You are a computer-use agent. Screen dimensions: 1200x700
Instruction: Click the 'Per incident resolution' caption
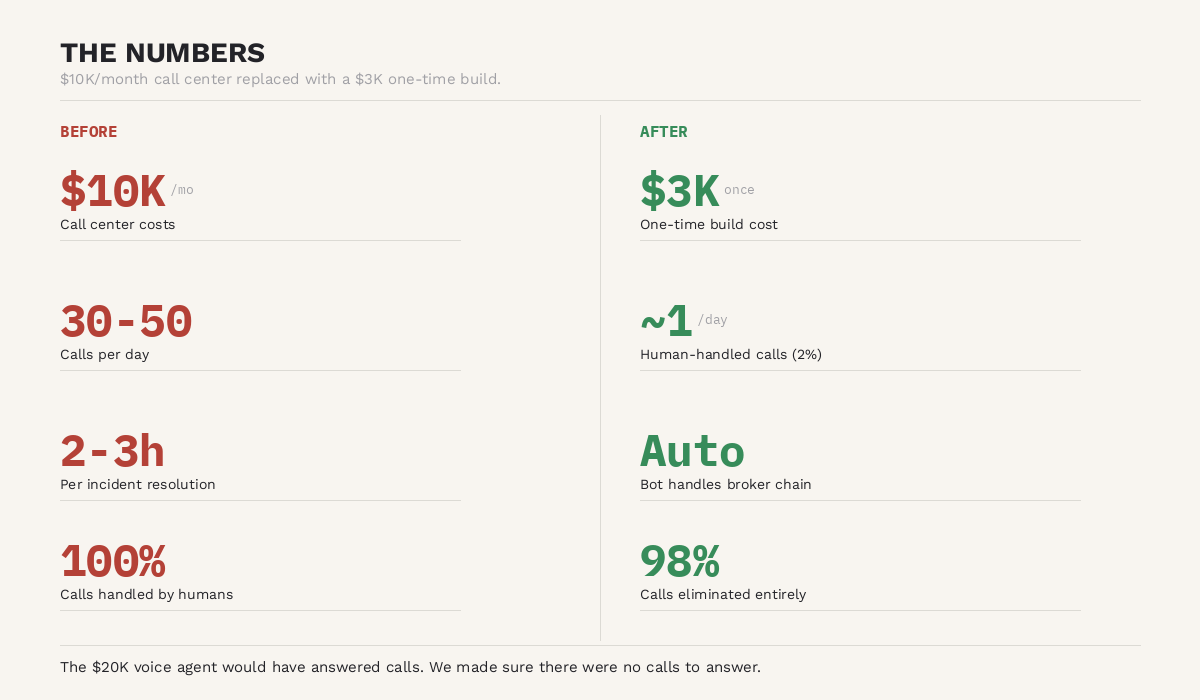click(137, 484)
